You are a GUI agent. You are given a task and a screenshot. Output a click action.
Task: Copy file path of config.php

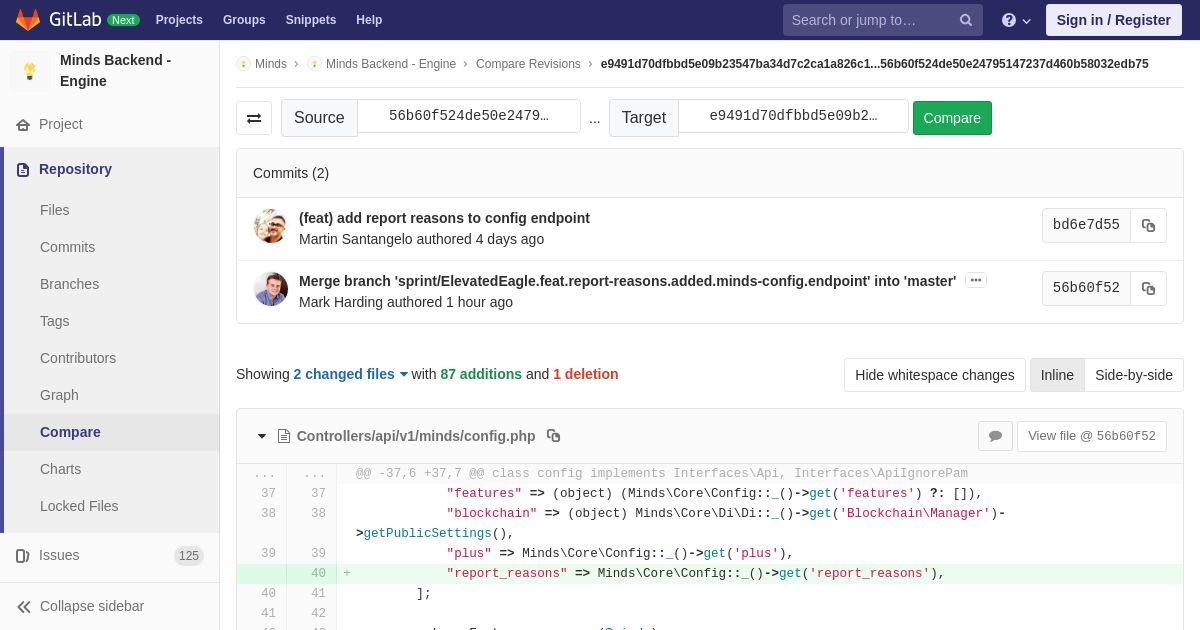tap(553, 436)
